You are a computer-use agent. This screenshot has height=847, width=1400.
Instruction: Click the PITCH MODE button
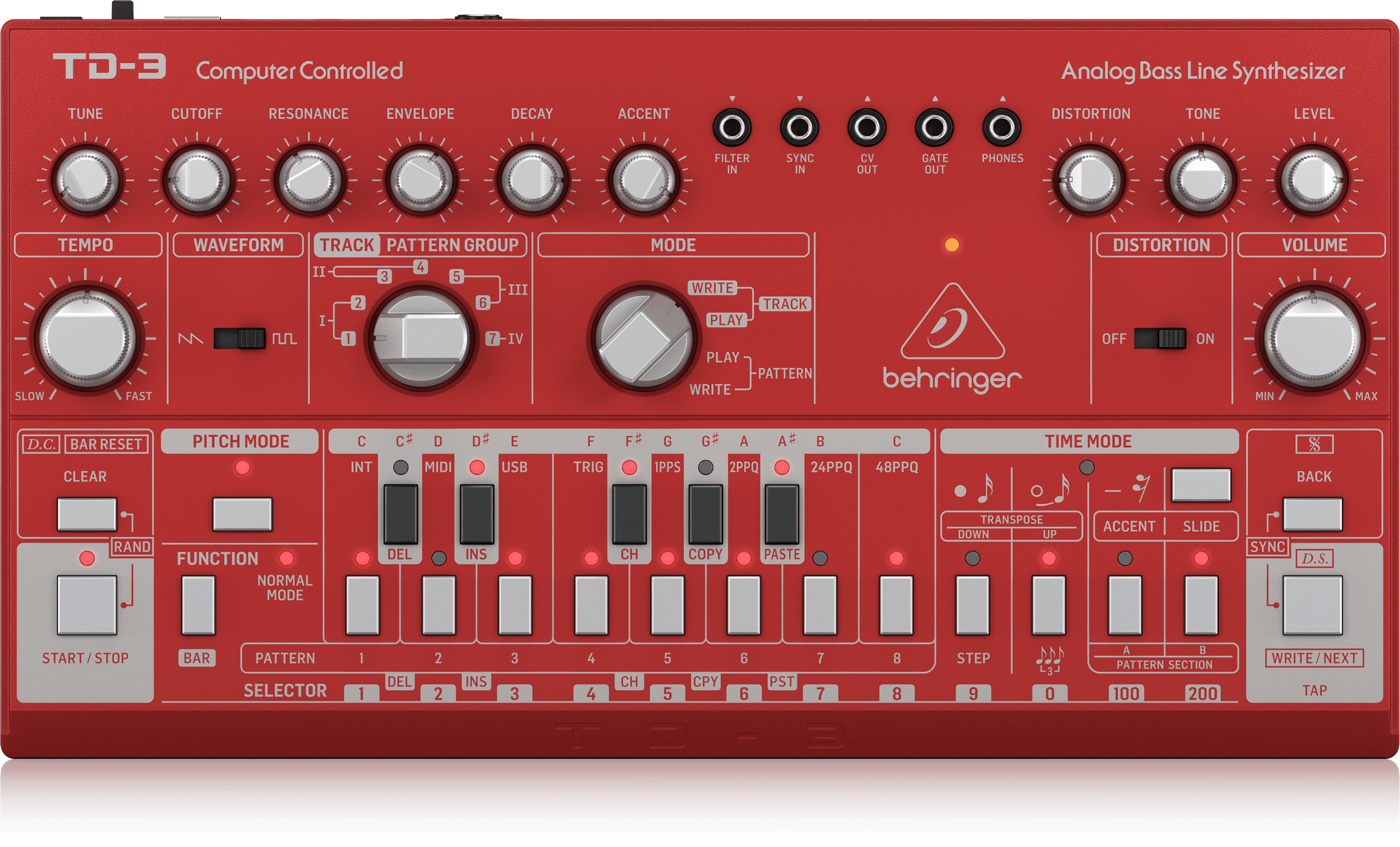[x=242, y=514]
